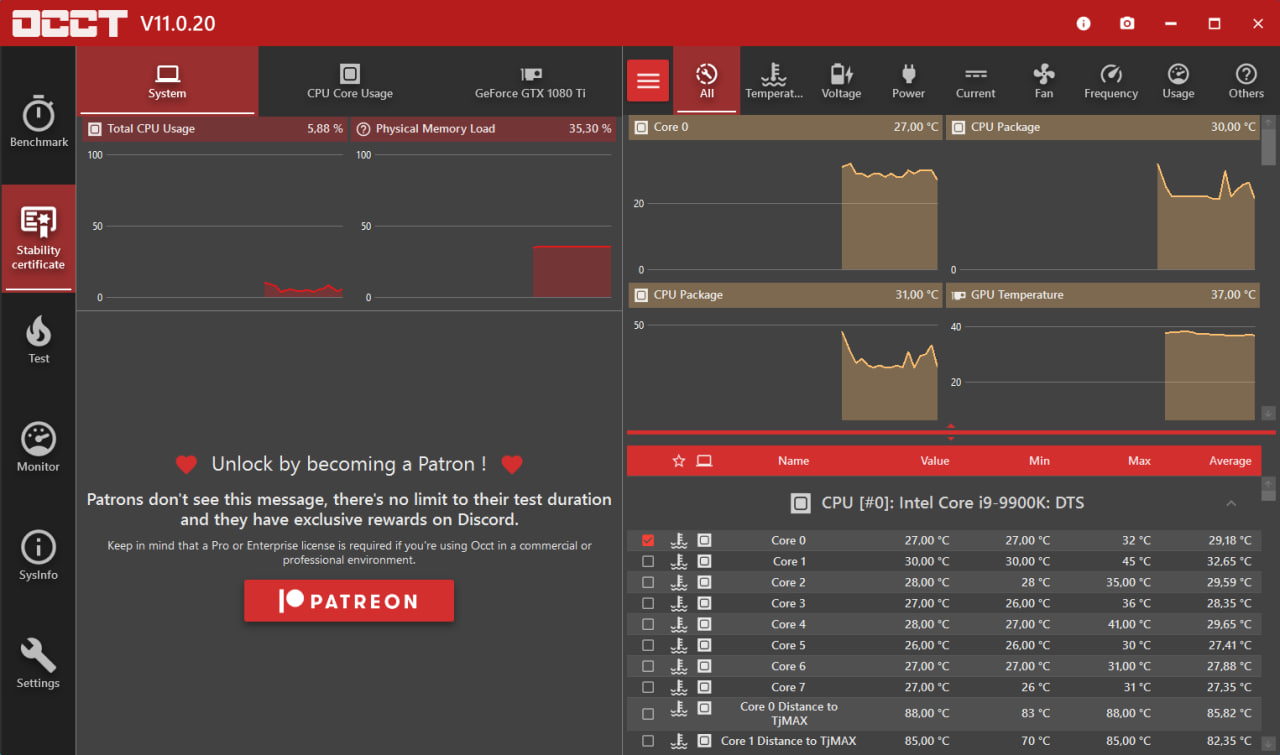Viewport: 1280px width, 755px height.
Task: Click the 29,18 °C average value
Action: [x=1230, y=540]
